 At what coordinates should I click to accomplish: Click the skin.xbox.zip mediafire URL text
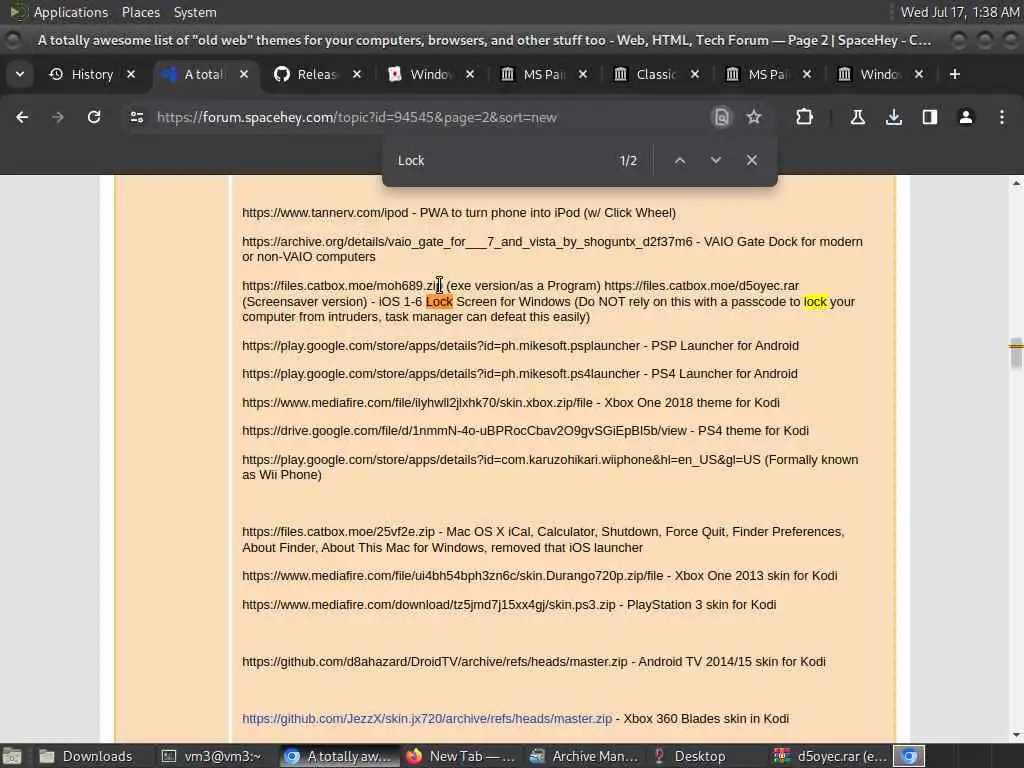coord(417,402)
